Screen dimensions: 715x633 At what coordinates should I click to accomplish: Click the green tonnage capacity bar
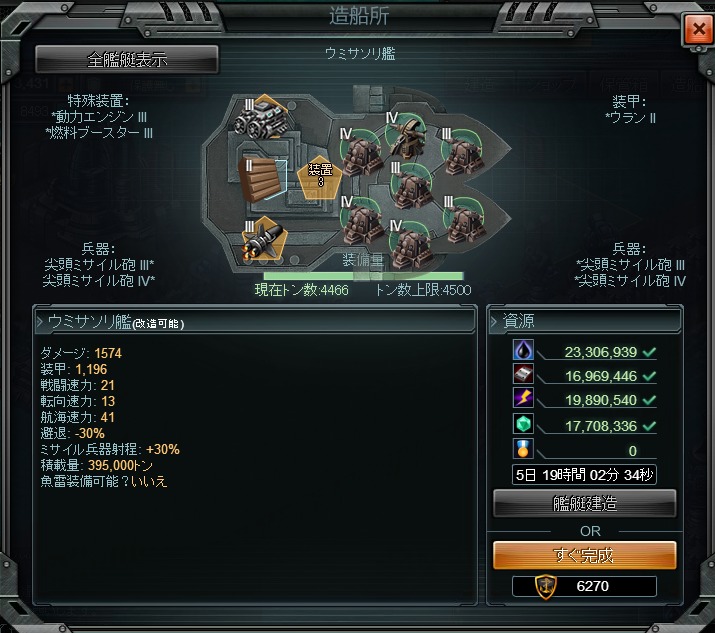363,275
